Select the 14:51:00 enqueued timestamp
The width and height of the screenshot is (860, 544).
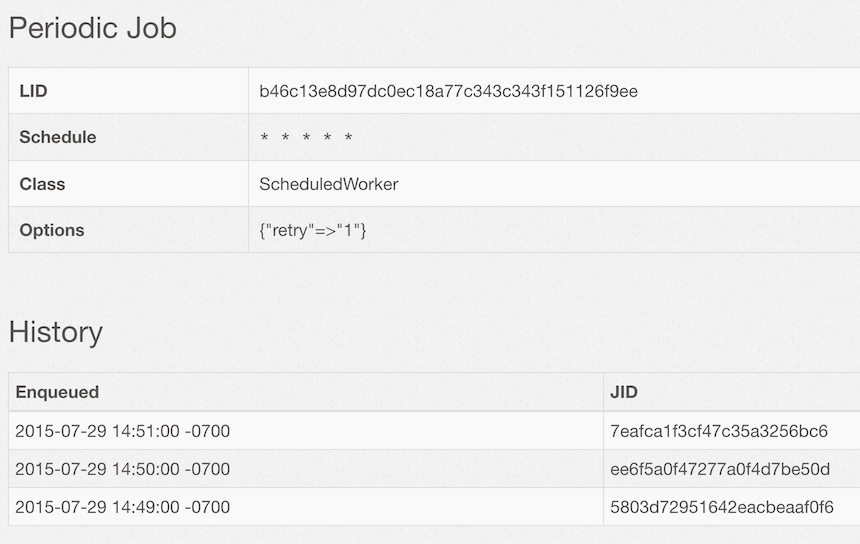[x=122, y=431]
